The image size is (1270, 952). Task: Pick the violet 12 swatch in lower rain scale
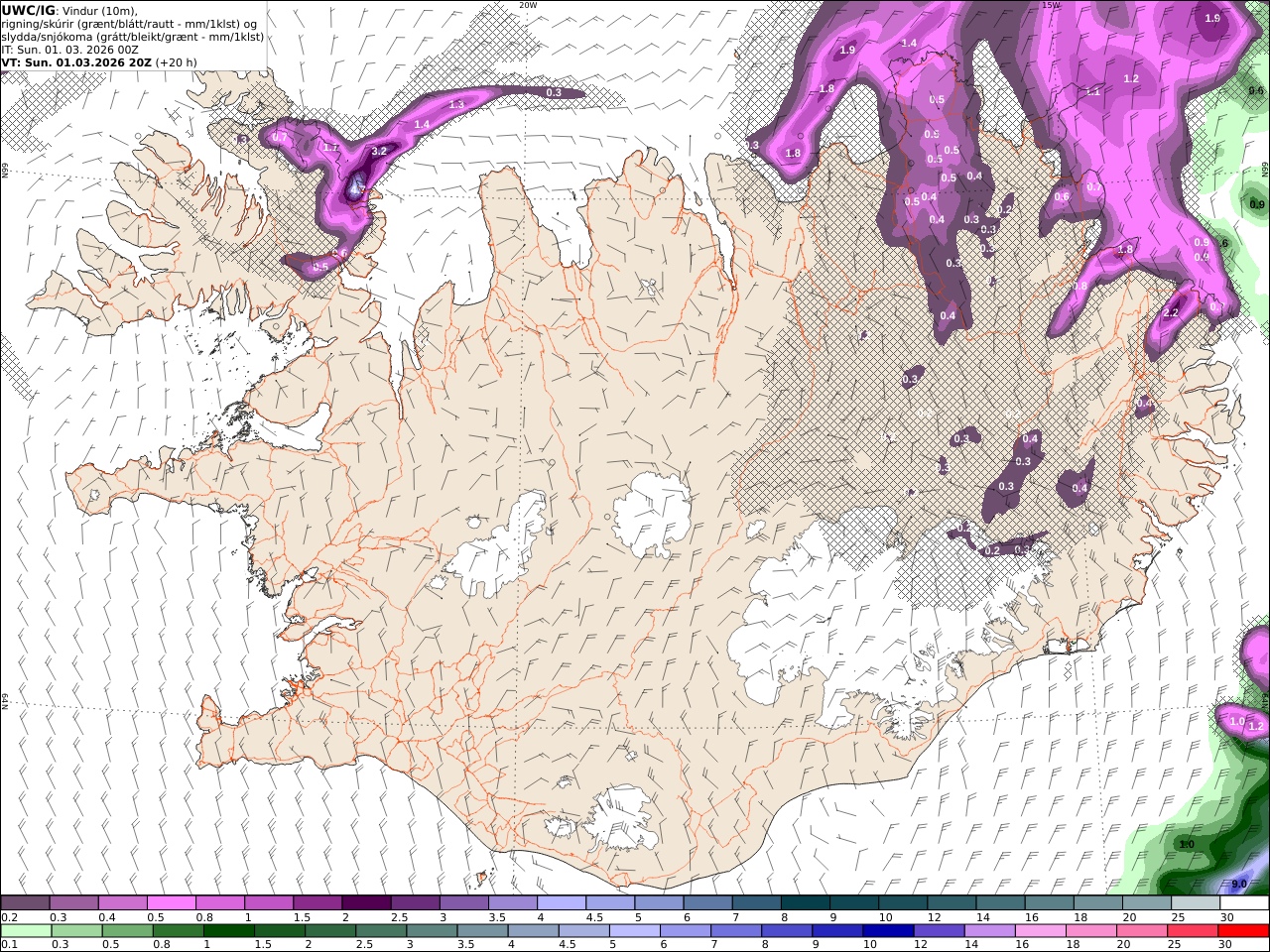pyautogui.click(x=938, y=931)
